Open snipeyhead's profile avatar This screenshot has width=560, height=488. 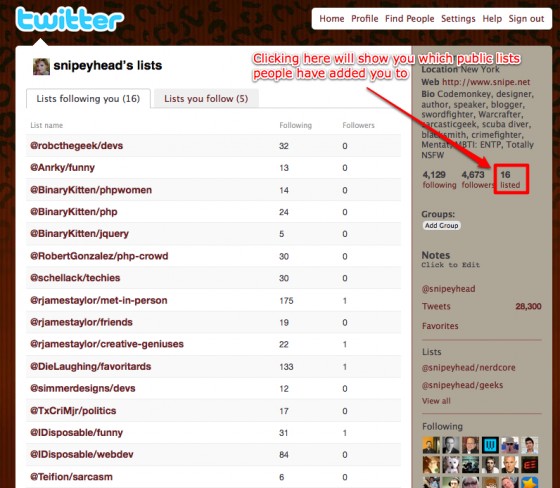click(41, 66)
